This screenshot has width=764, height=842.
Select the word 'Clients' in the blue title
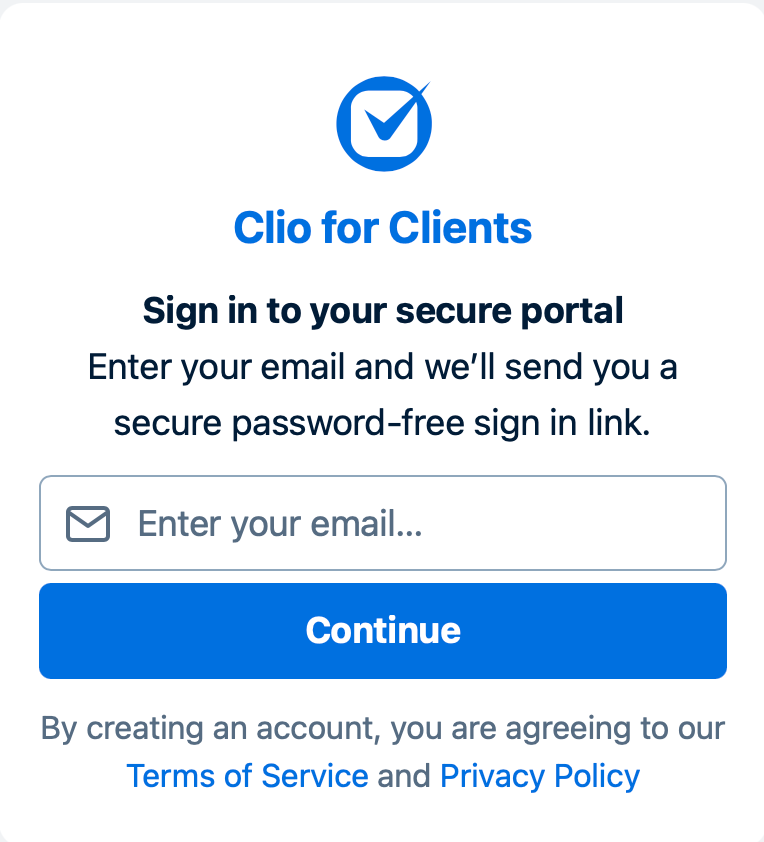[460, 228]
